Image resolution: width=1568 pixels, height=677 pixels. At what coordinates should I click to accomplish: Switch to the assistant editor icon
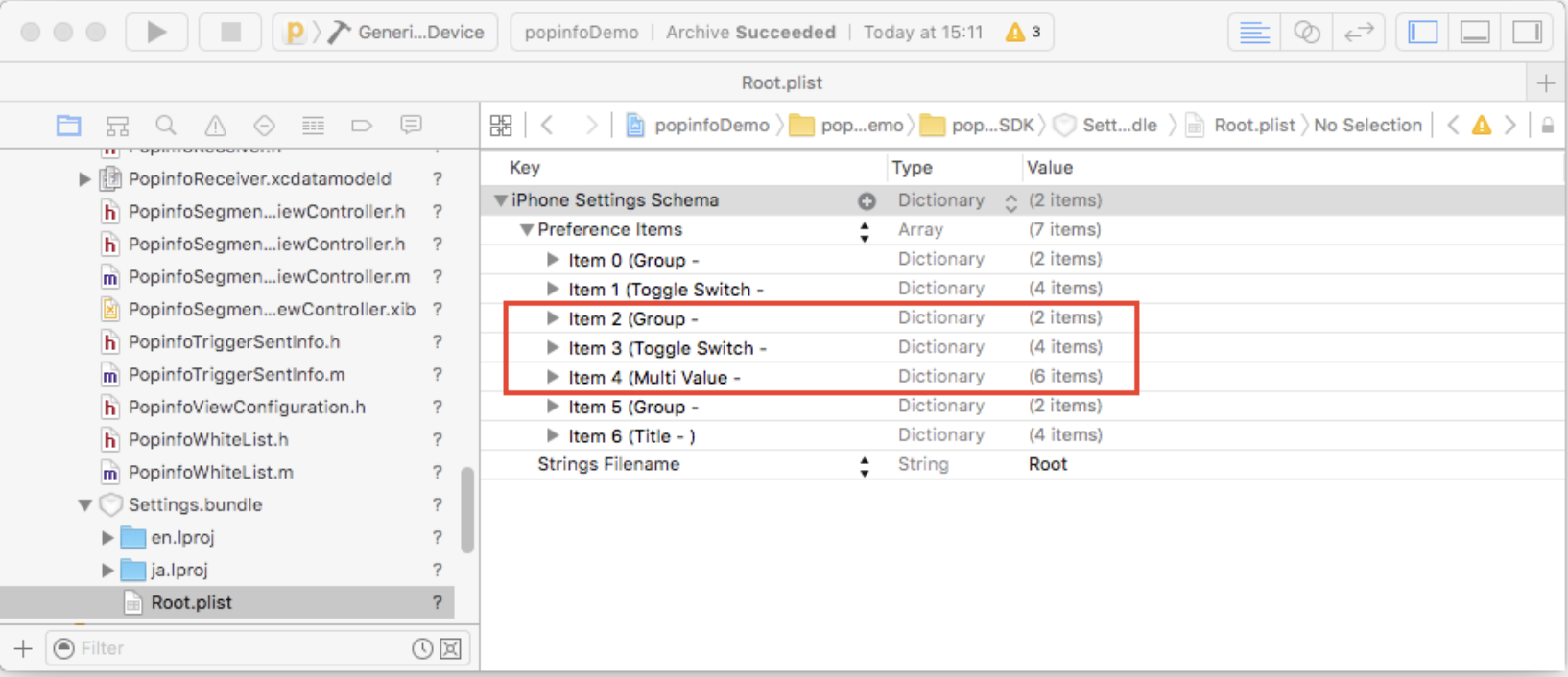(x=1306, y=32)
